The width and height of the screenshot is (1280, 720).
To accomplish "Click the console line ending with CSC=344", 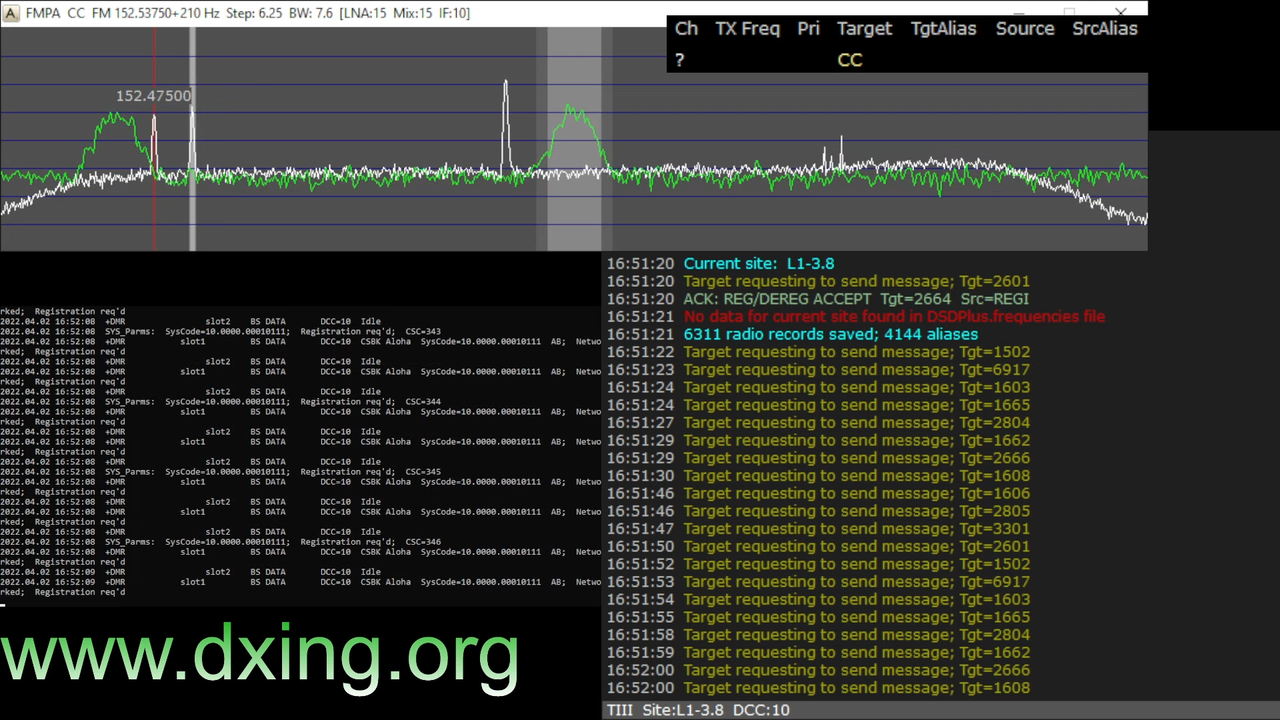I will [220, 402].
